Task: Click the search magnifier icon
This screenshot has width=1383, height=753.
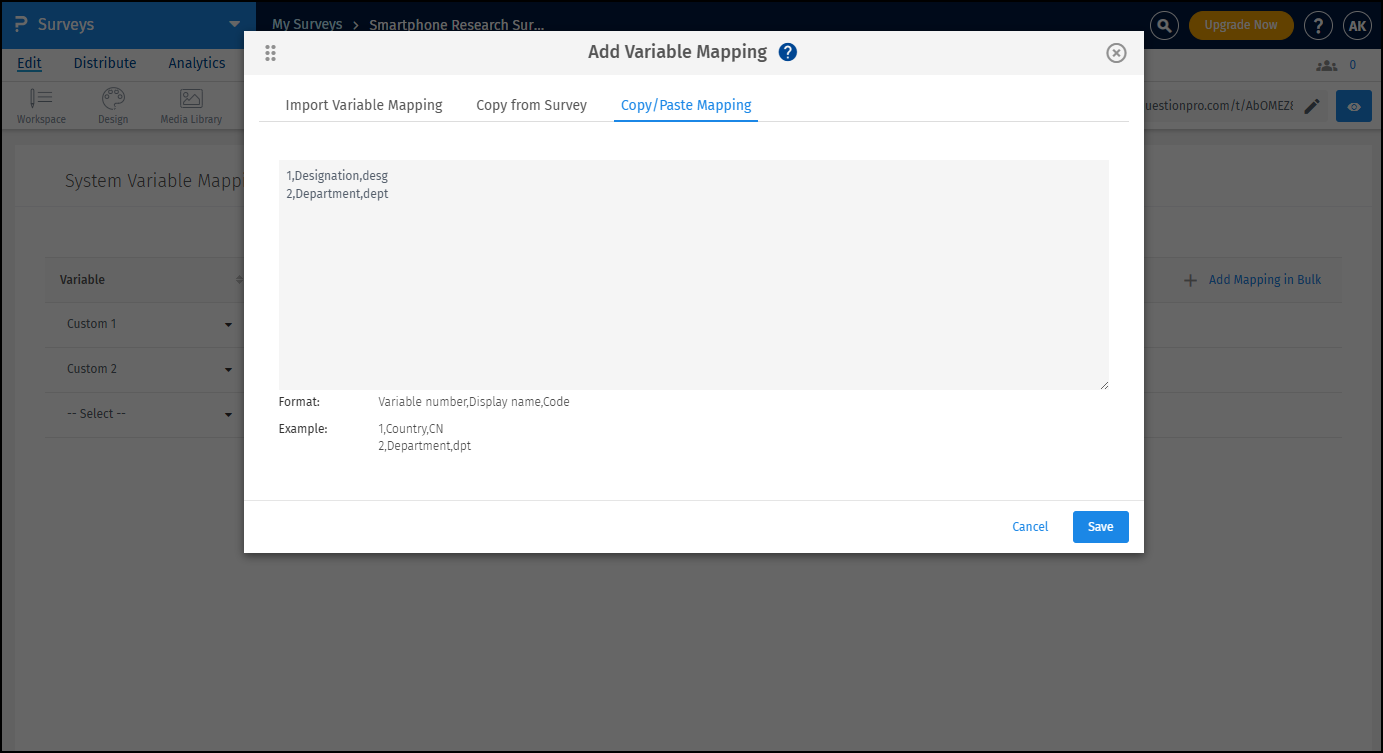Action: click(x=1163, y=25)
